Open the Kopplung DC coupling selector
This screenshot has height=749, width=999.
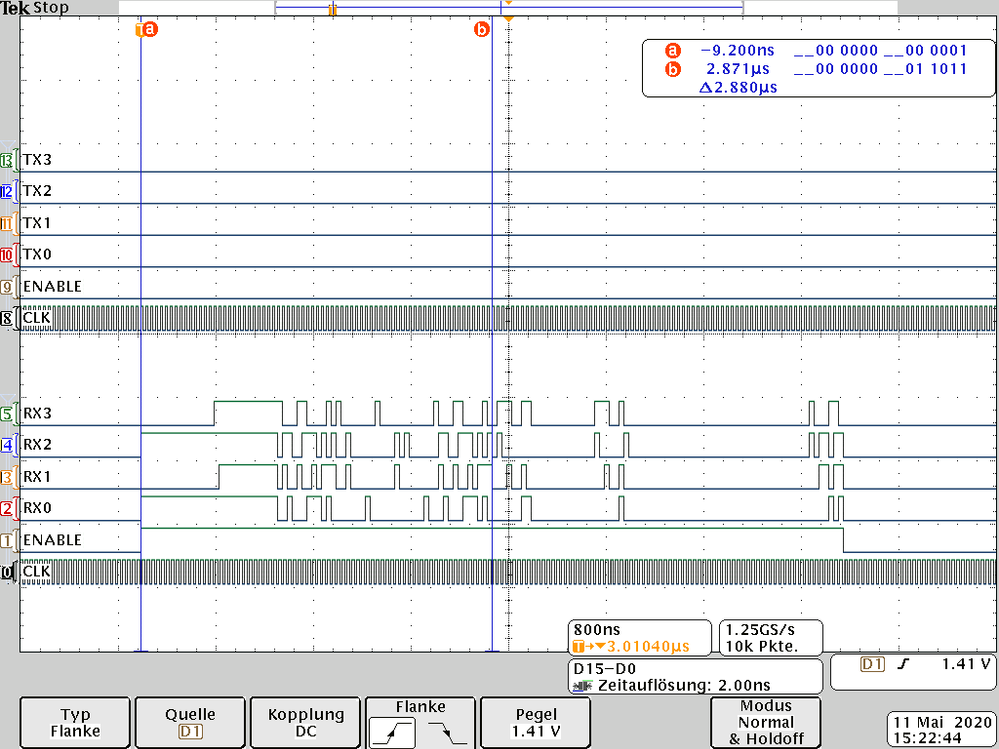pyautogui.click(x=305, y=722)
